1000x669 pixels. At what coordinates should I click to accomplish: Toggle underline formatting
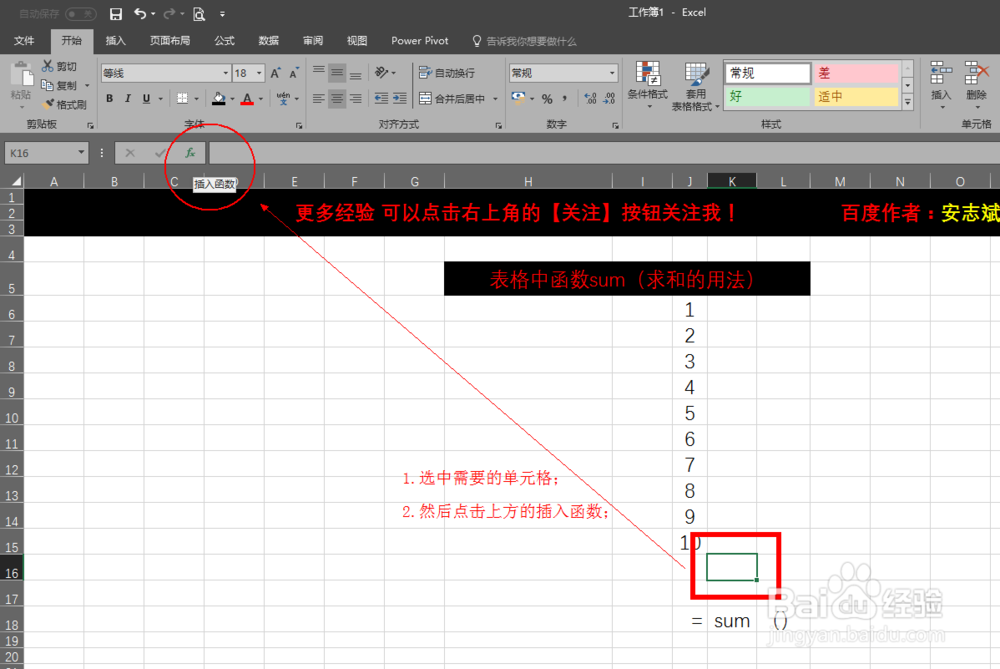(146, 98)
